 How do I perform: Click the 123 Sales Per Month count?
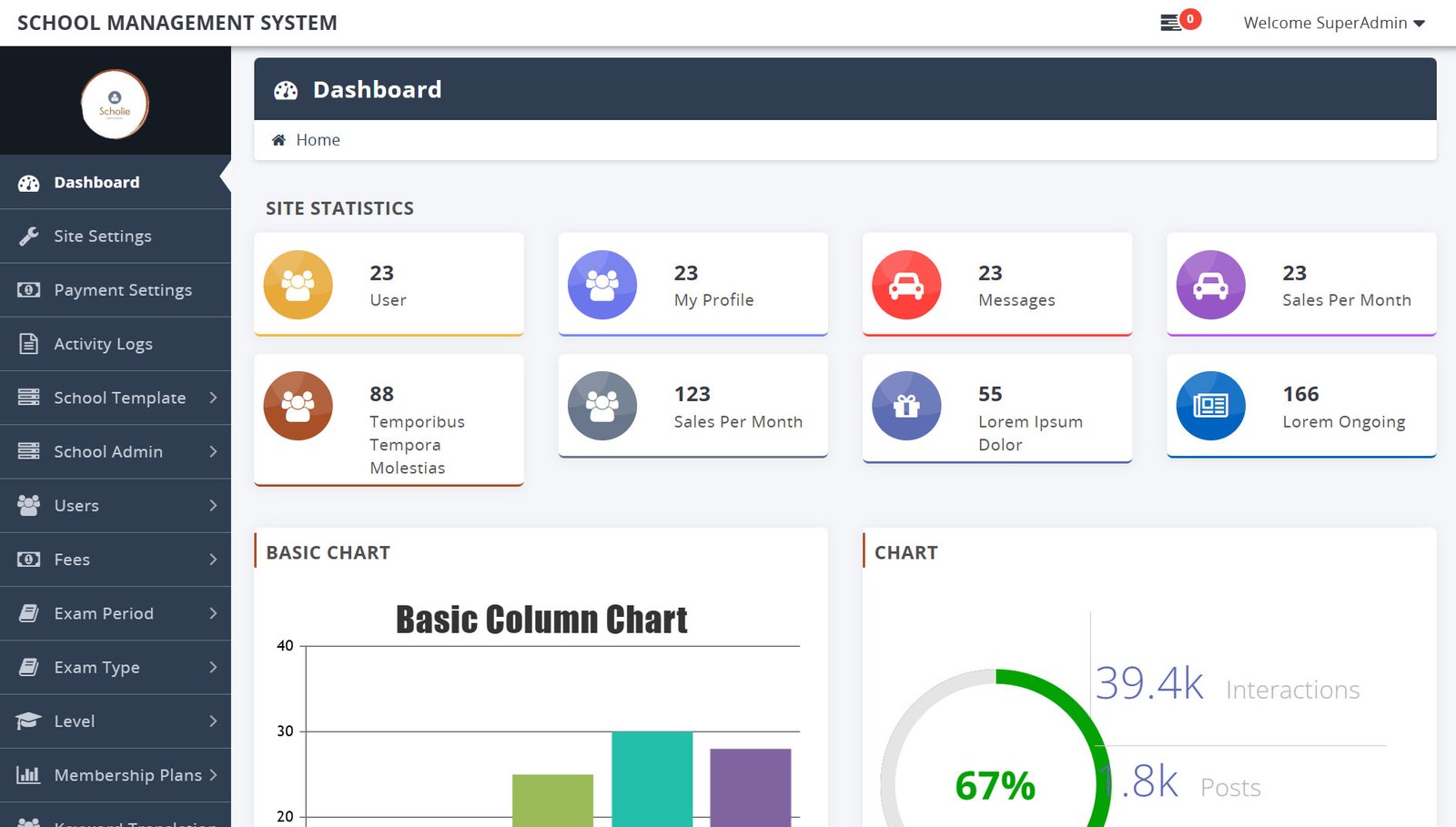pos(692,394)
